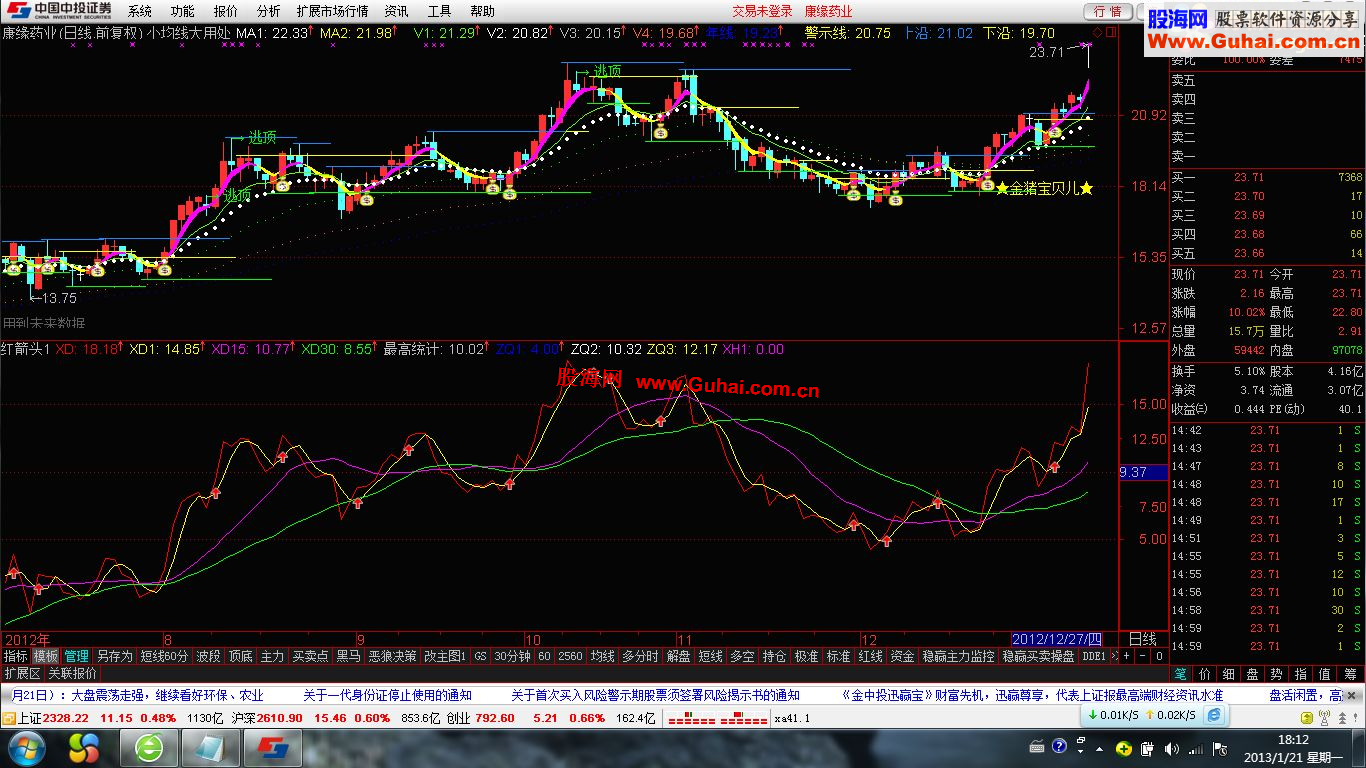Click the 行情 button at top right
1366x768 pixels.
pos(1107,11)
